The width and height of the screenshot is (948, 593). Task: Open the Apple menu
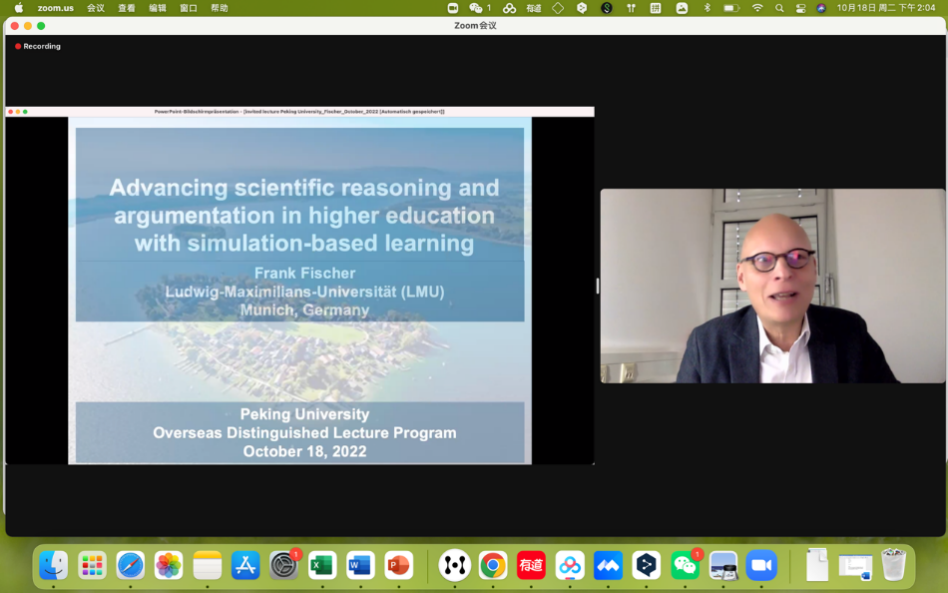point(18,8)
